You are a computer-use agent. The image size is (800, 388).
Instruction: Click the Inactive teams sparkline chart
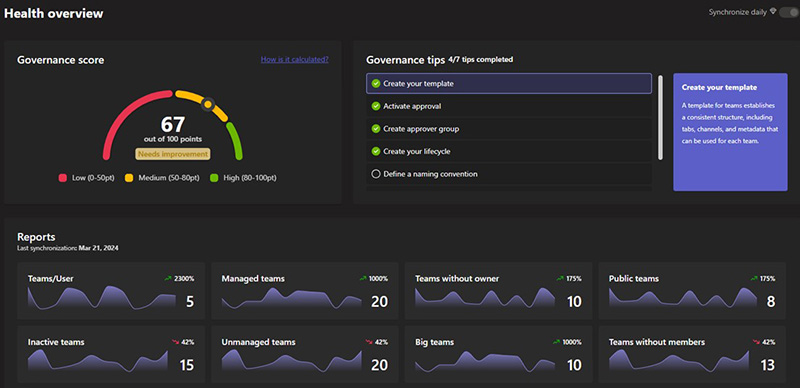pos(97,361)
